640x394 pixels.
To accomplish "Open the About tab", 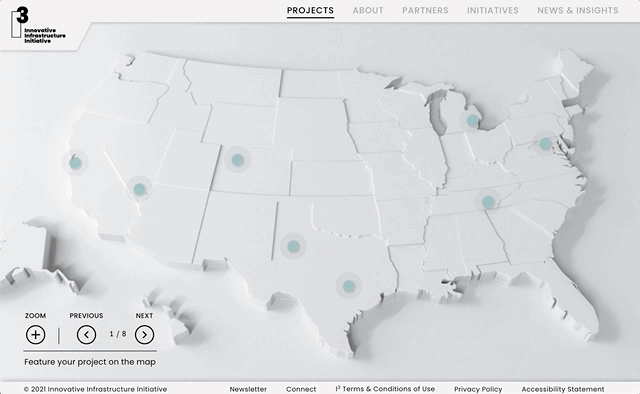I will pyautogui.click(x=368, y=11).
